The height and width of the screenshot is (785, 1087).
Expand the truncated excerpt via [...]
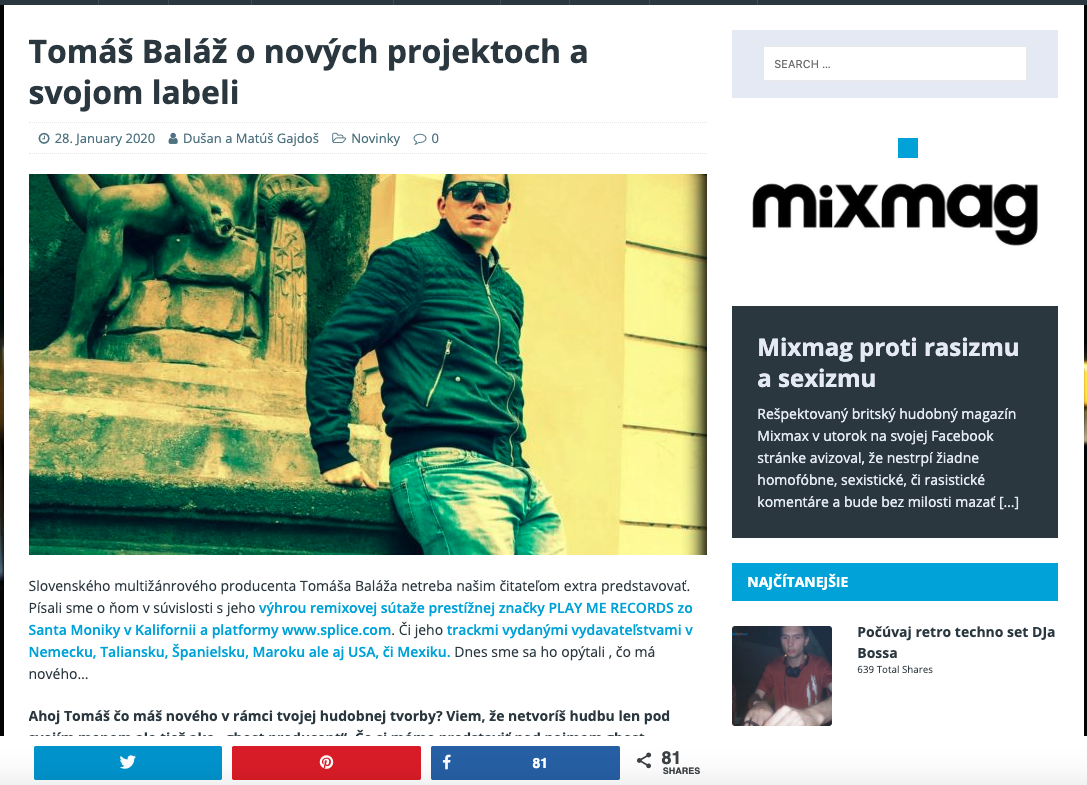click(x=1009, y=502)
